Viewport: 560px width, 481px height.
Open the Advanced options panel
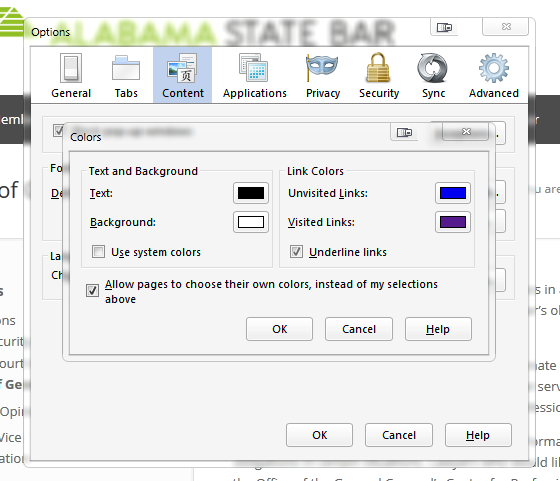coord(494,76)
